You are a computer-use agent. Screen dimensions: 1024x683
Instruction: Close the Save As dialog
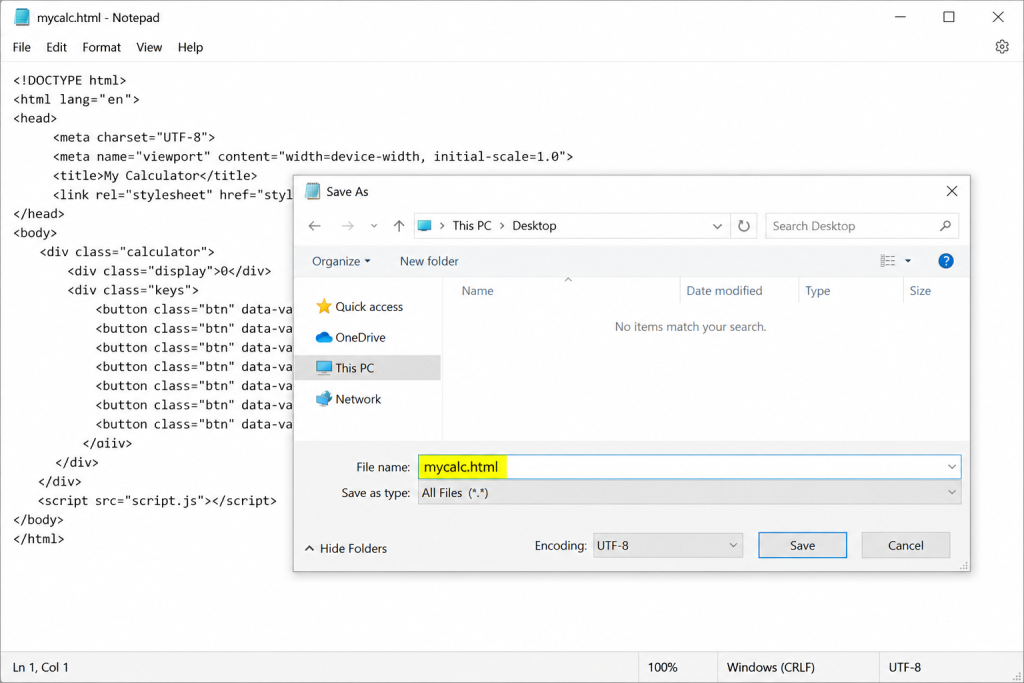(952, 191)
